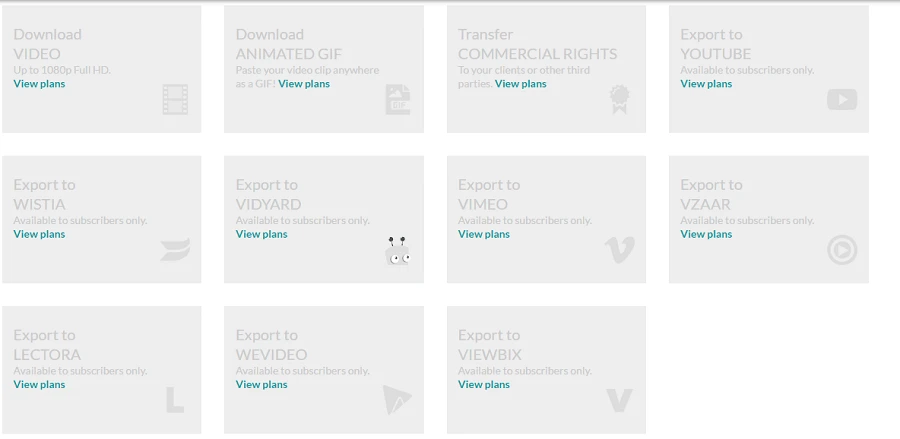Click the Wistia logo icon
This screenshot has height=439, width=900.
[x=175, y=250]
